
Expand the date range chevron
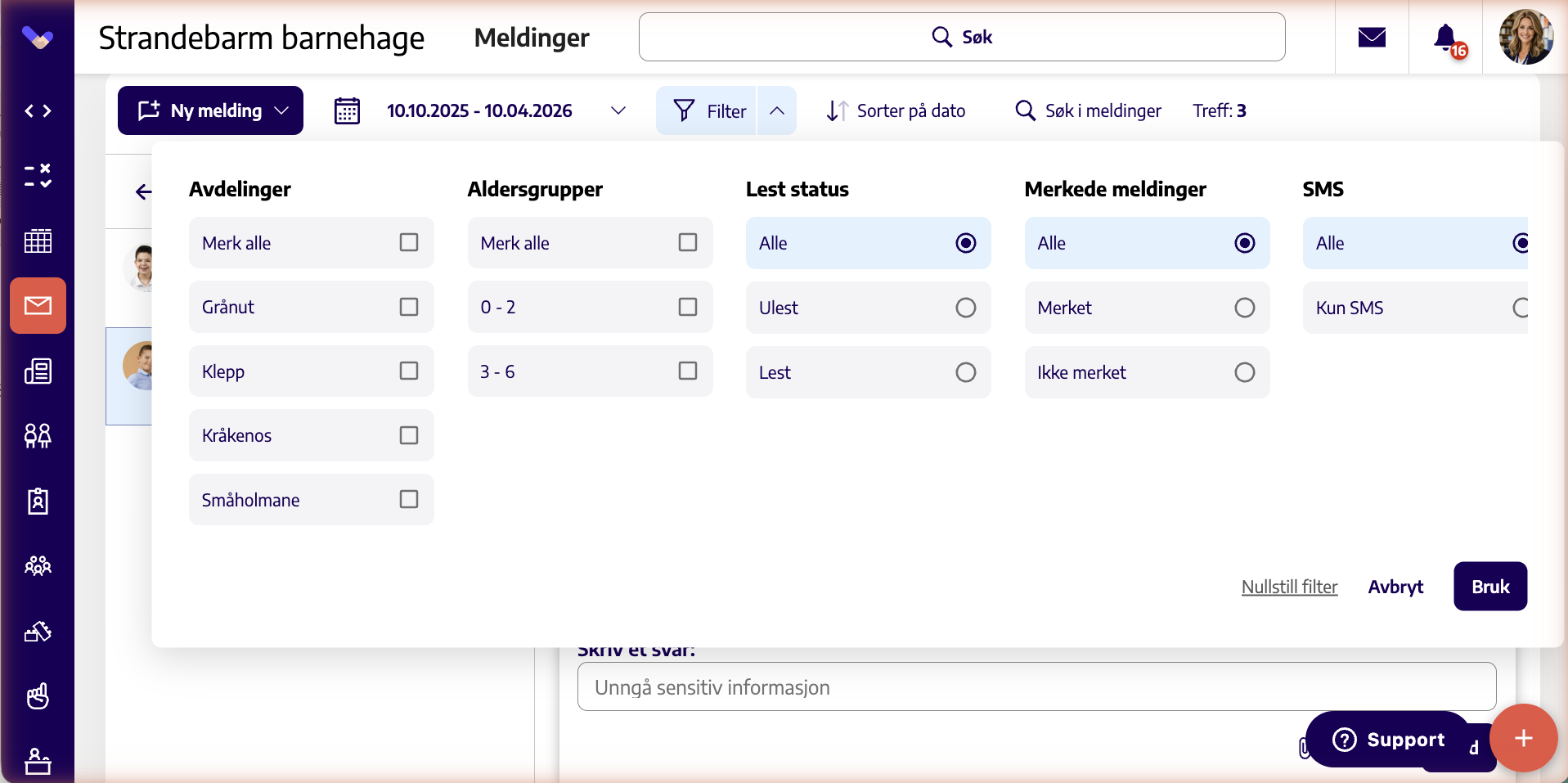(618, 110)
